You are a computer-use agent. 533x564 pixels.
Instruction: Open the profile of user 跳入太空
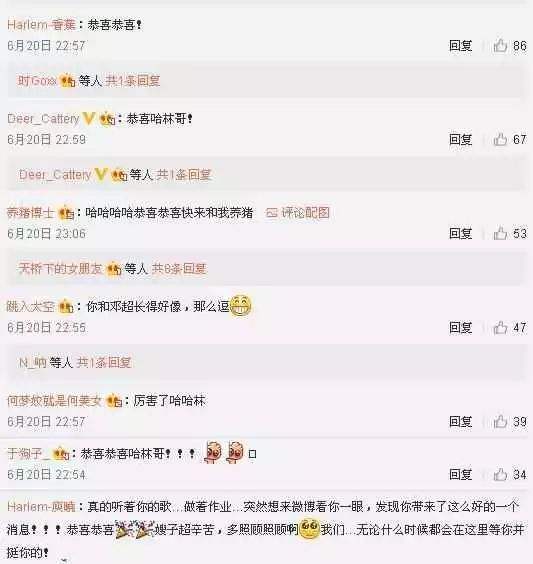click(31, 306)
